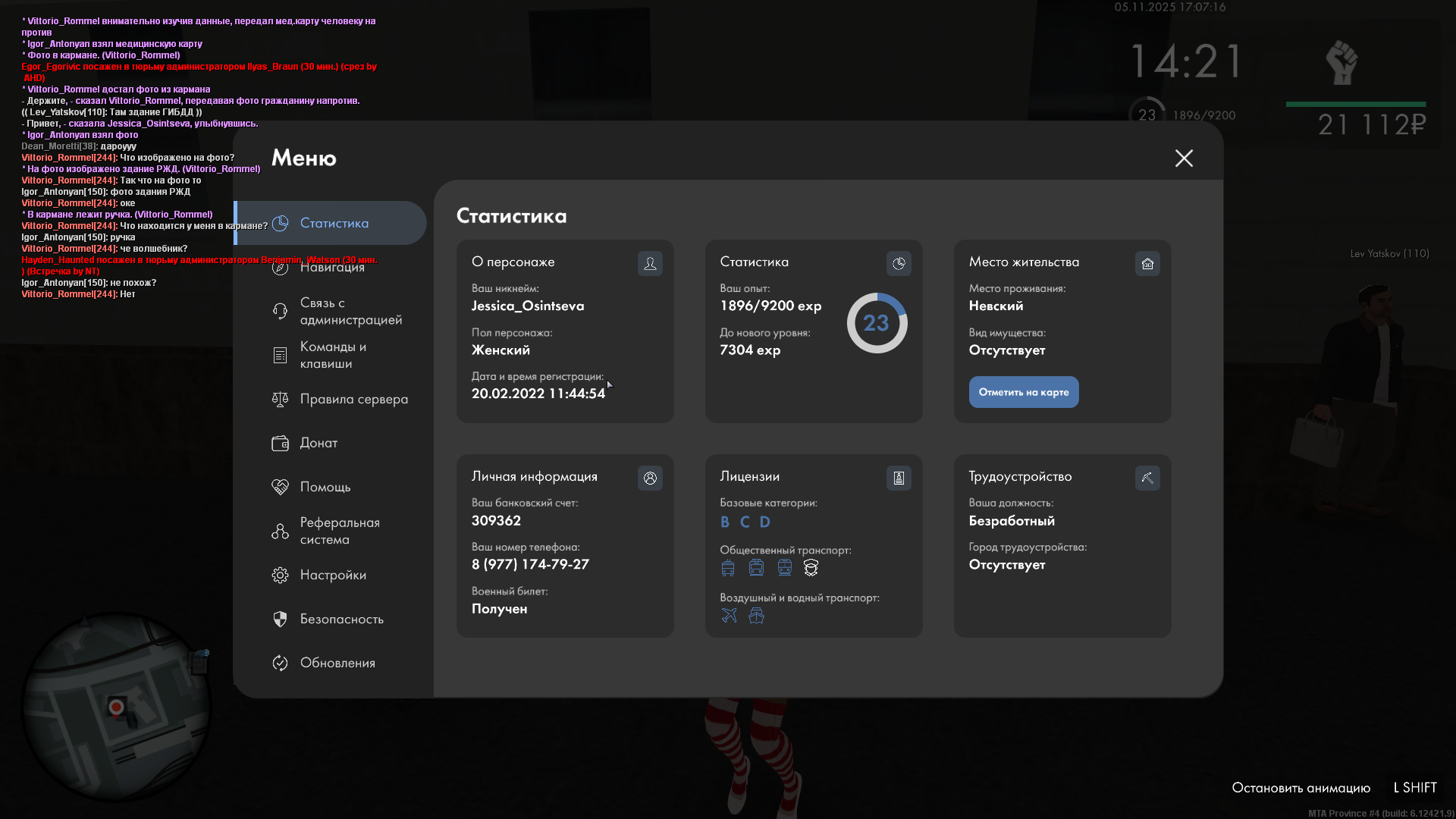Click the house icon in Место жительства card
The height and width of the screenshot is (819, 1456).
(1147, 263)
